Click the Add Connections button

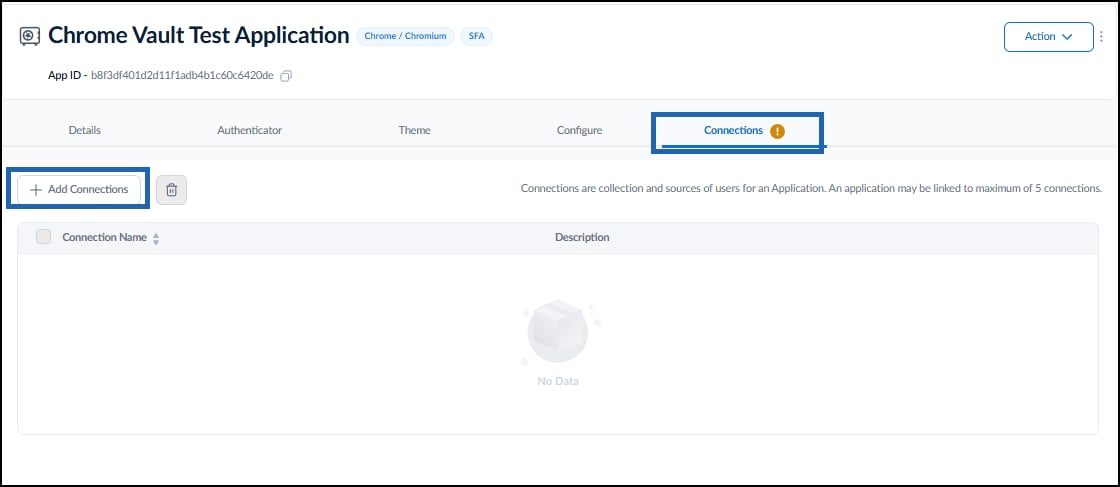pos(79,189)
